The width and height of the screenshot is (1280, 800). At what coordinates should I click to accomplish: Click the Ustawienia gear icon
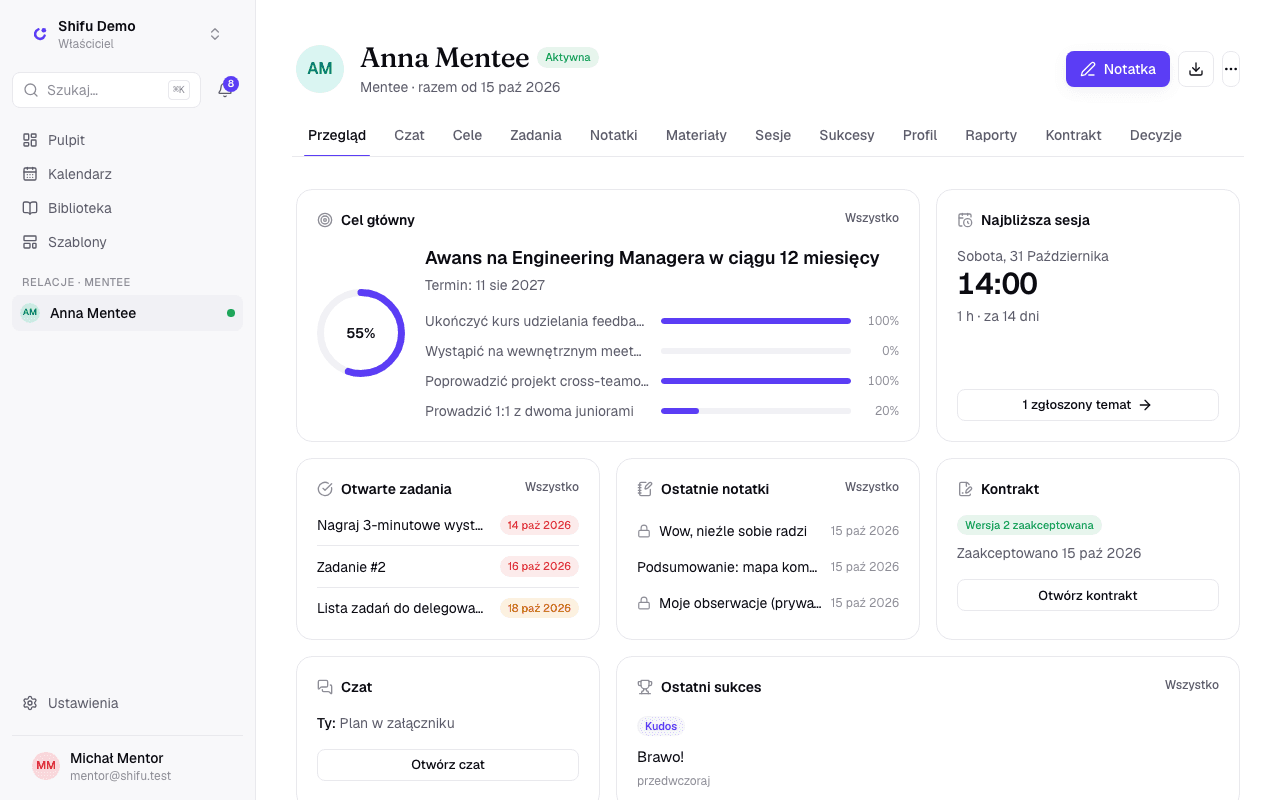tap(30, 703)
